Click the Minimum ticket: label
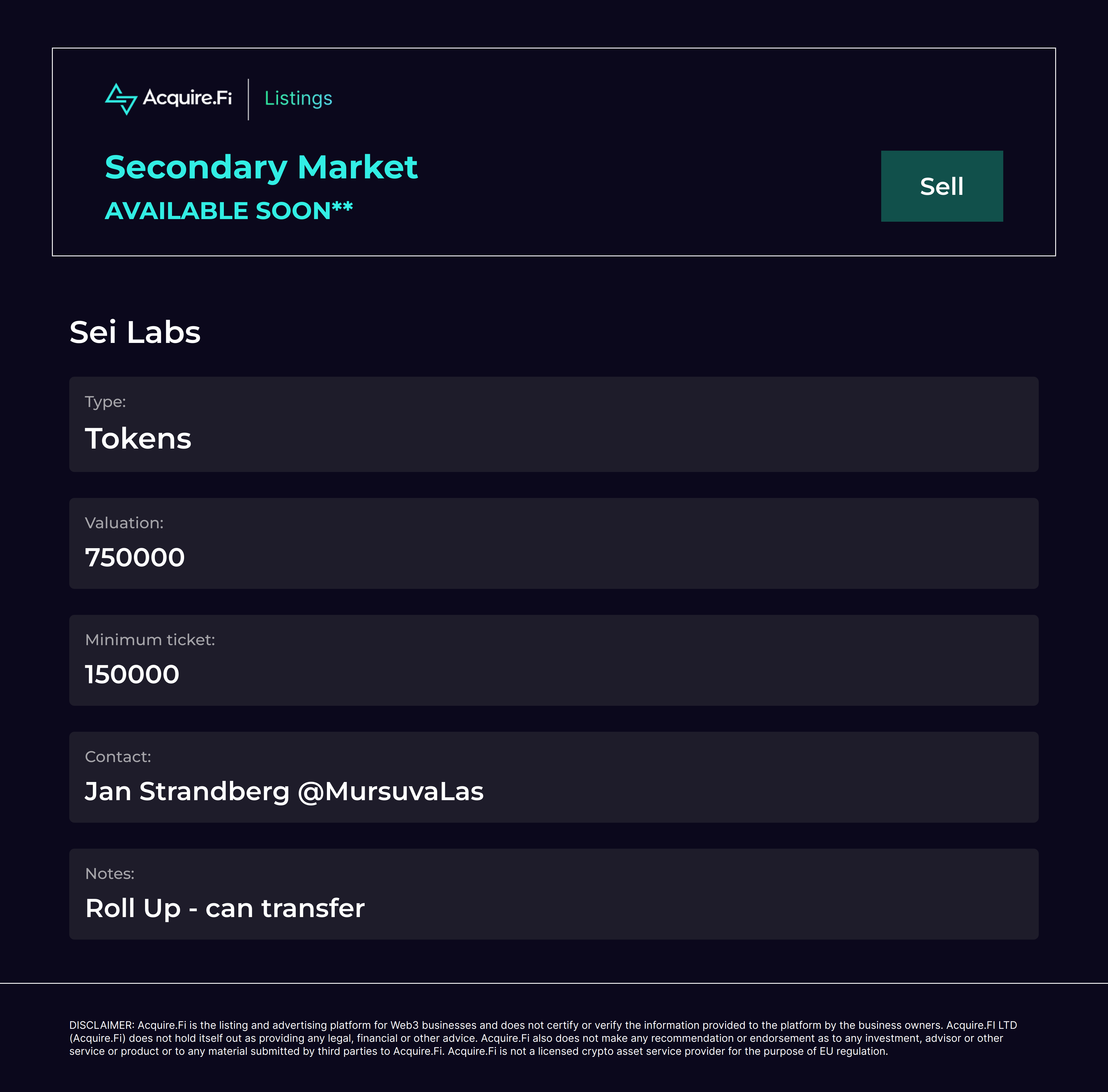The width and height of the screenshot is (1108, 1092). click(x=149, y=640)
